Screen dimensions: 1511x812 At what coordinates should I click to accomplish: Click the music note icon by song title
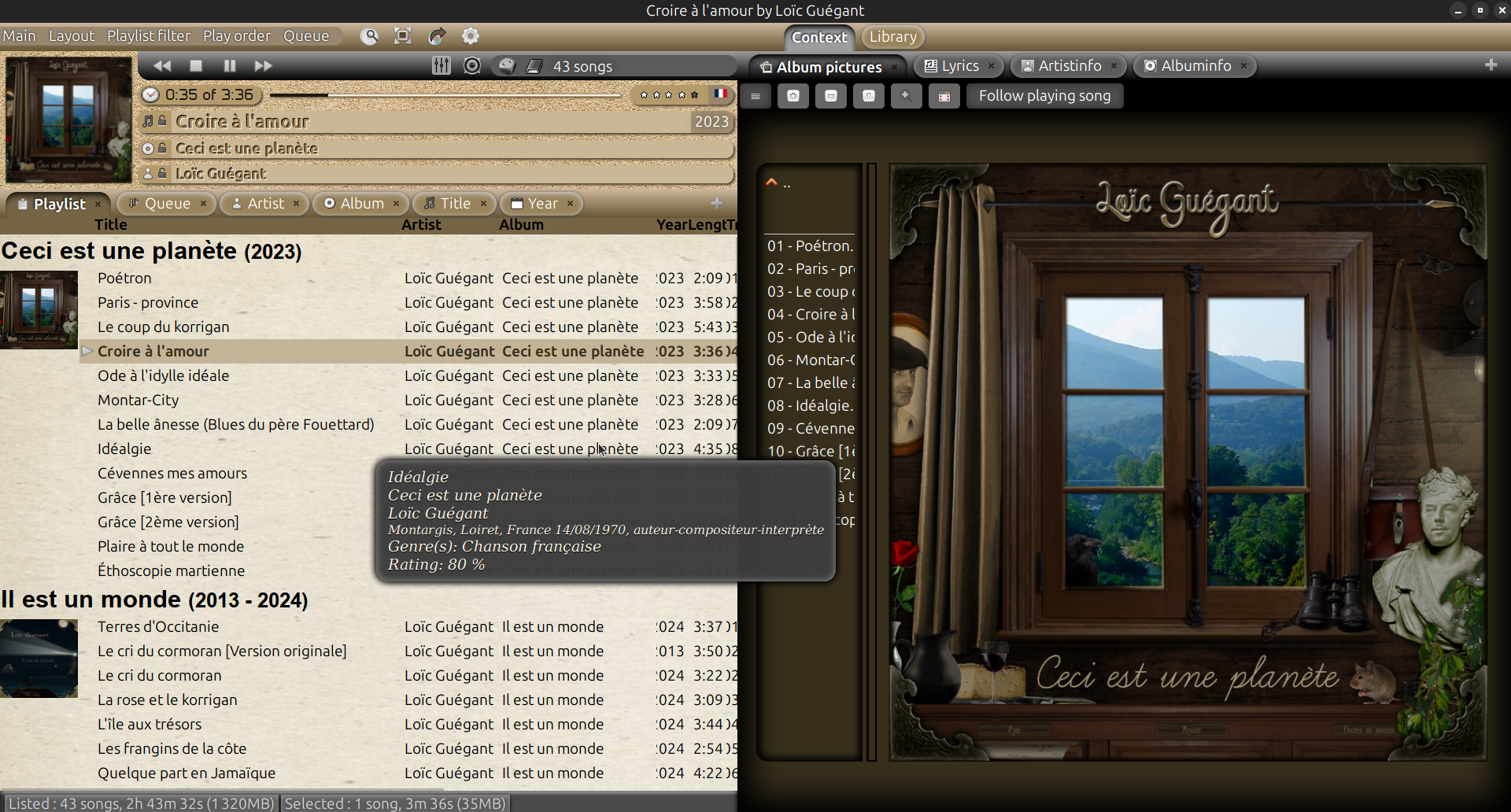pos(148,121)
